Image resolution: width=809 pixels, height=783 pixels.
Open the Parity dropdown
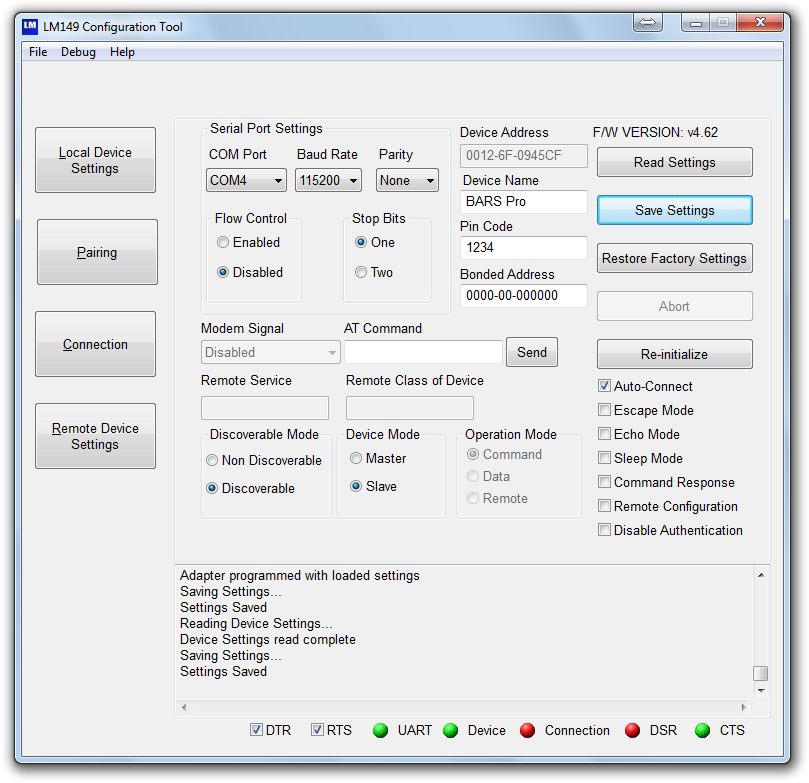(x=408, y=181)
